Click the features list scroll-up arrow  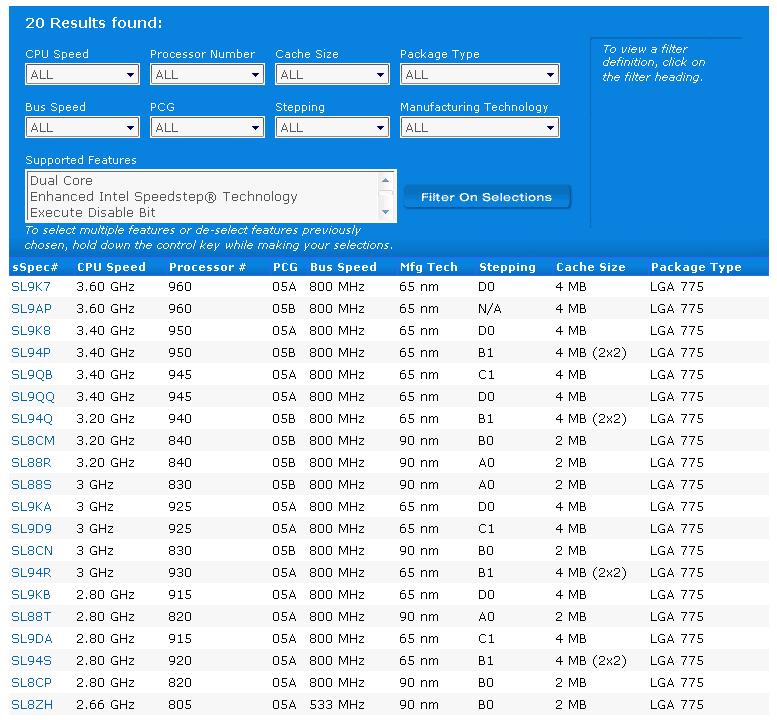386,180
